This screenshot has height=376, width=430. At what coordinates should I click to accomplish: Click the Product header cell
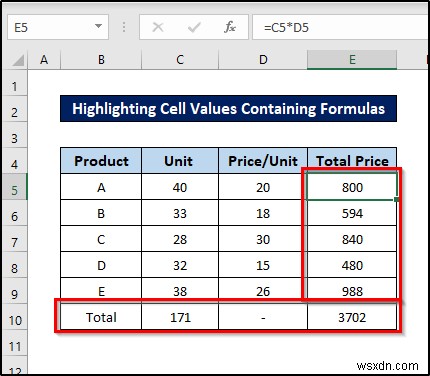pos(101,161)
